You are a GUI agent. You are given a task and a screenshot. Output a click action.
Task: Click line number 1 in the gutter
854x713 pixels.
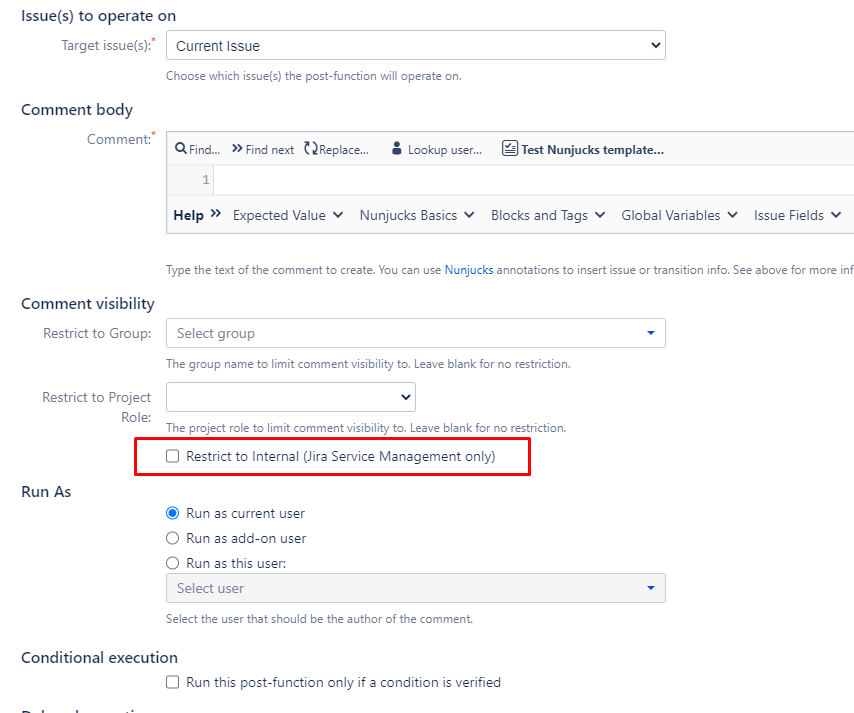pyautogui.click(x=206, y=180)
